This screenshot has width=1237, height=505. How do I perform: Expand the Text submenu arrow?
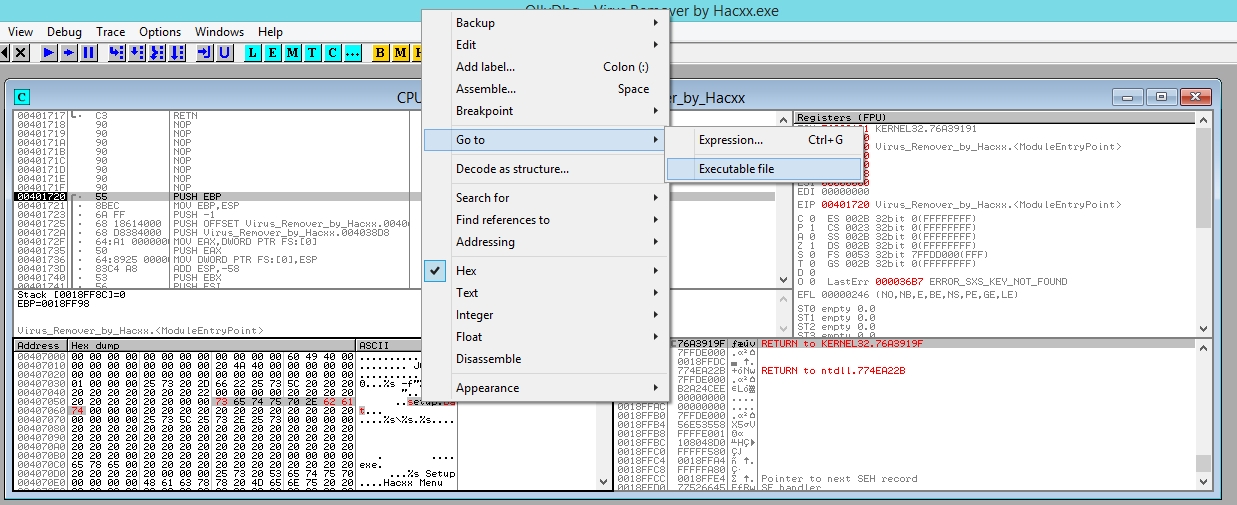pyautogui.click(x=656, y=293)
